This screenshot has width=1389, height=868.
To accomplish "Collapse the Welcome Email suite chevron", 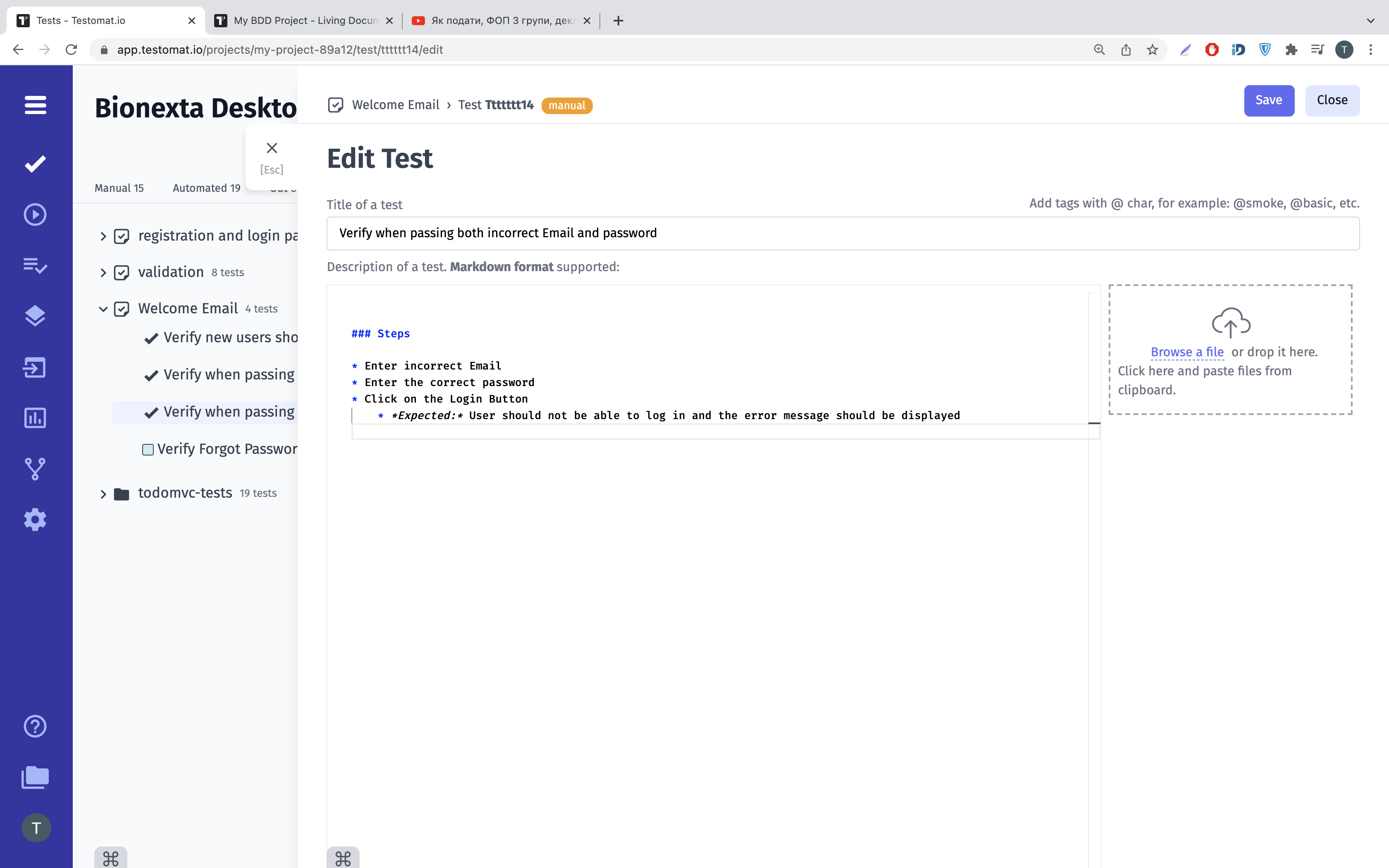I will tap(103, 309).
